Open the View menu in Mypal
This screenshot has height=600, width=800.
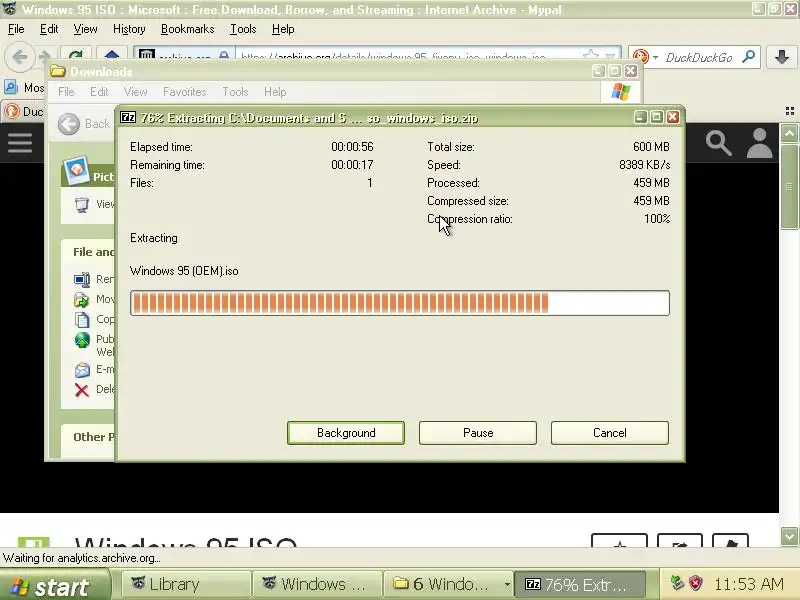(85, 29)
